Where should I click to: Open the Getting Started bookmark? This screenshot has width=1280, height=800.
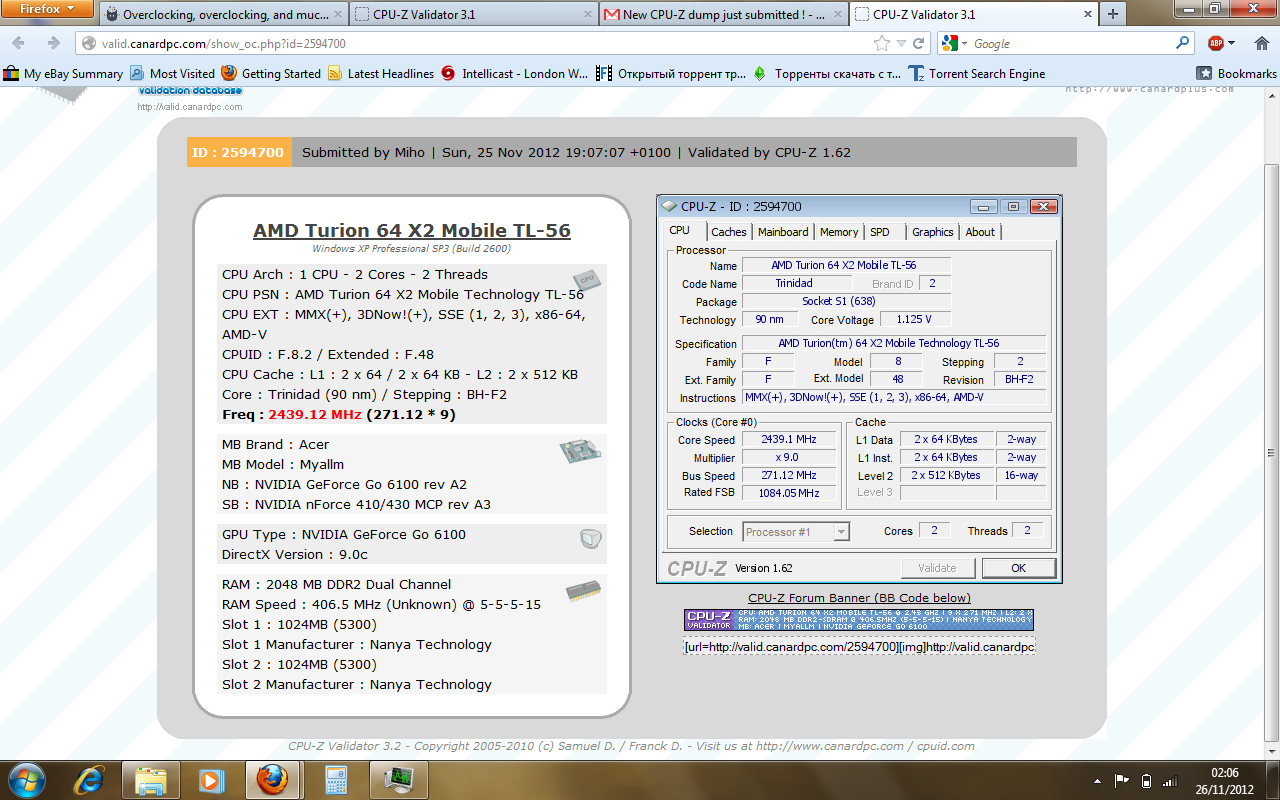[271, 73]
